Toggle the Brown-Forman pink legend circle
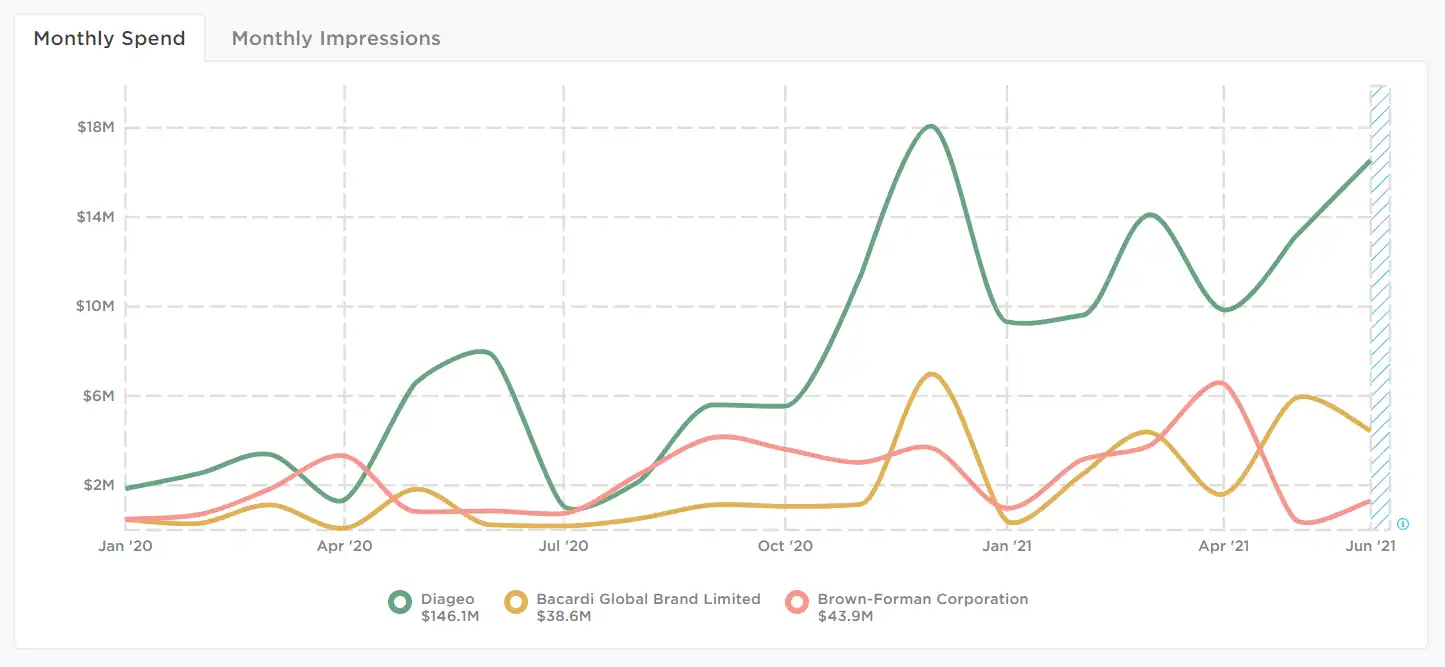Viewport: 1445px width, 667px height. tap(797, 601)
